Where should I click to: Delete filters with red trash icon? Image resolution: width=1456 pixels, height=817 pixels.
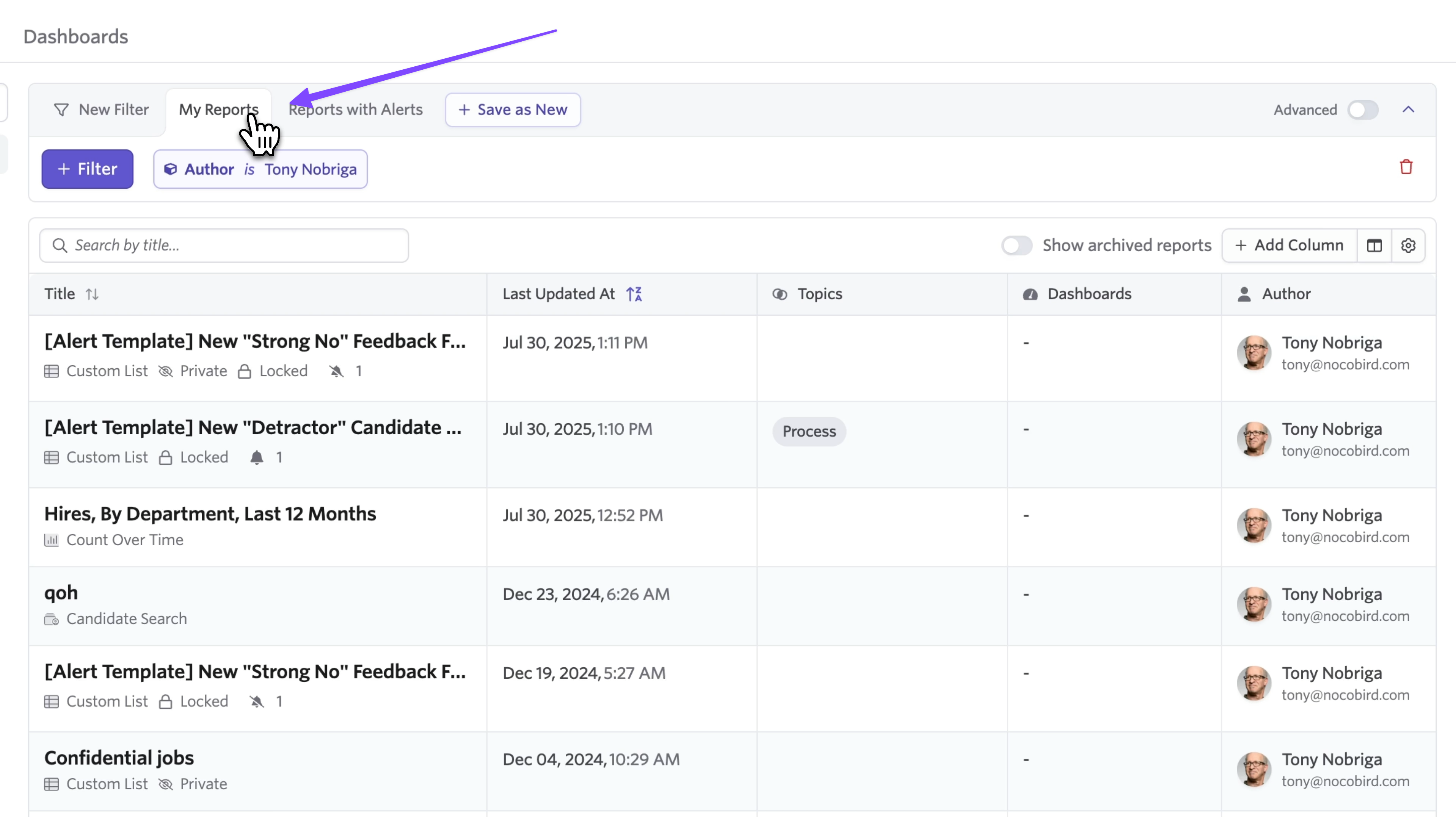pos(1406,167)
